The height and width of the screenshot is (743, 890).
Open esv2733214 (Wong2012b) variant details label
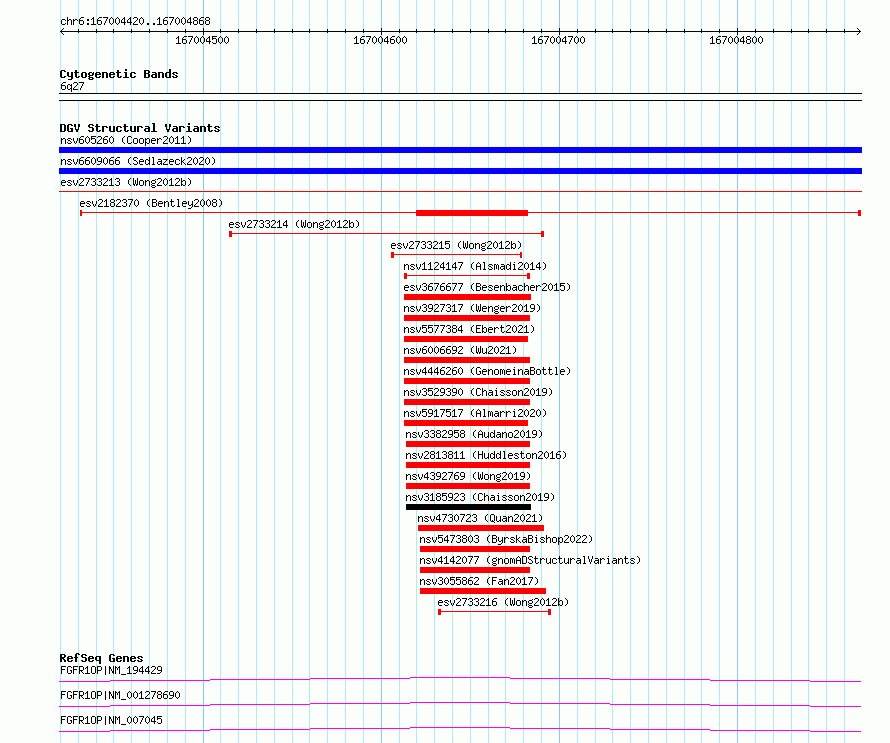[294, 224]
